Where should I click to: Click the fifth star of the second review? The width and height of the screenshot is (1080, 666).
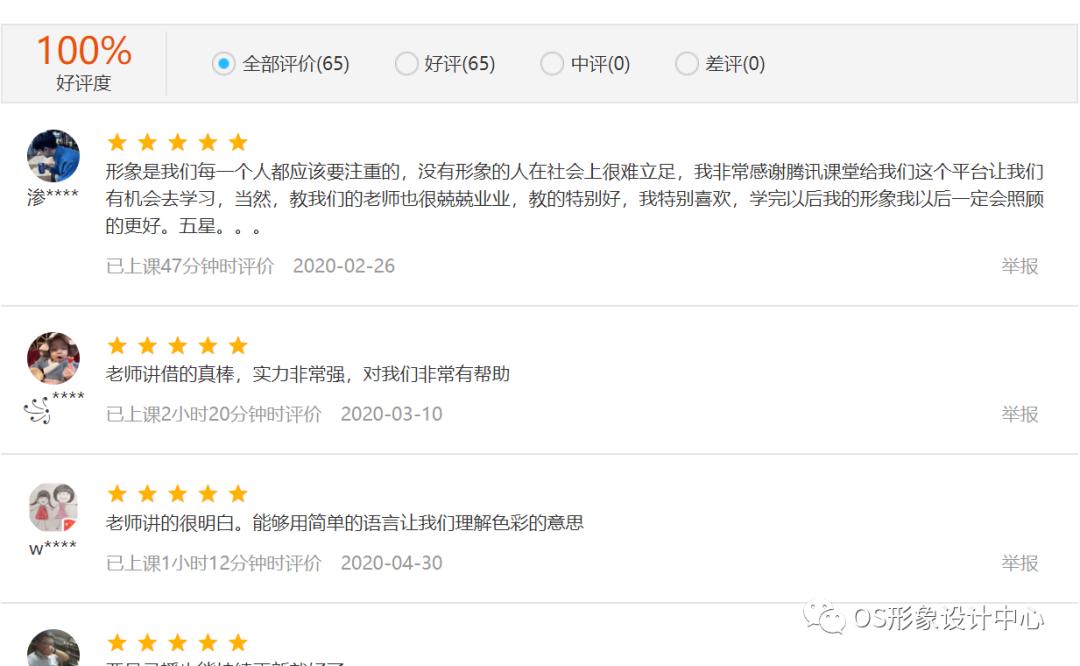[x=237, y=345]
